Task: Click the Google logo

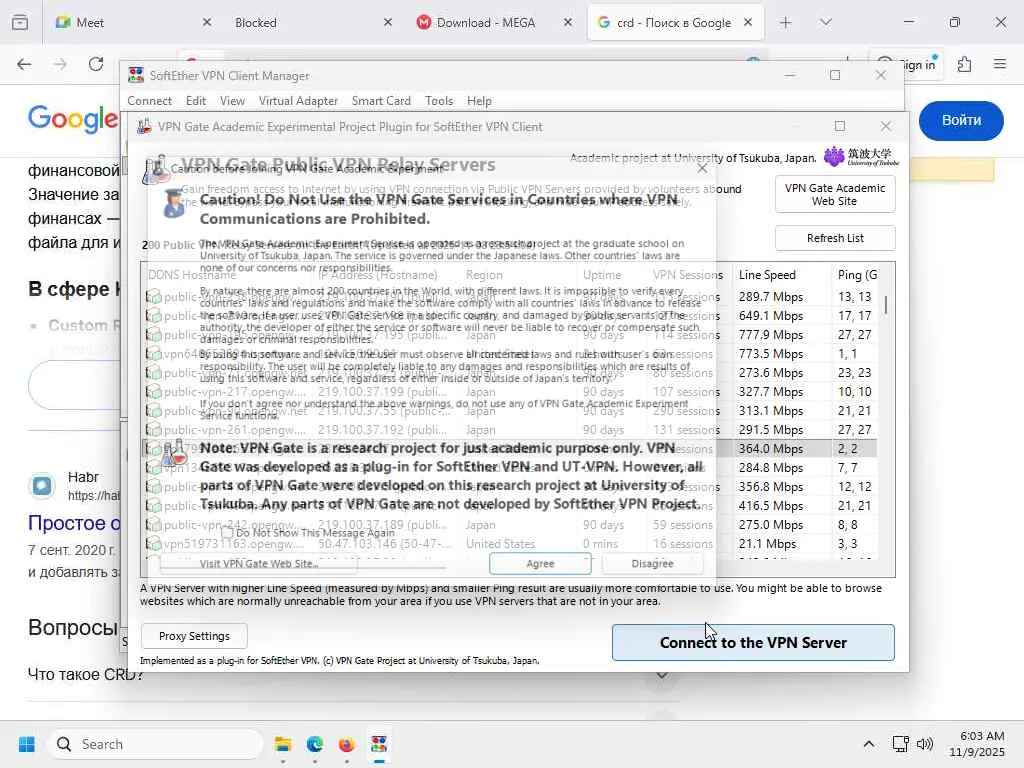Action: pos(73,119)
